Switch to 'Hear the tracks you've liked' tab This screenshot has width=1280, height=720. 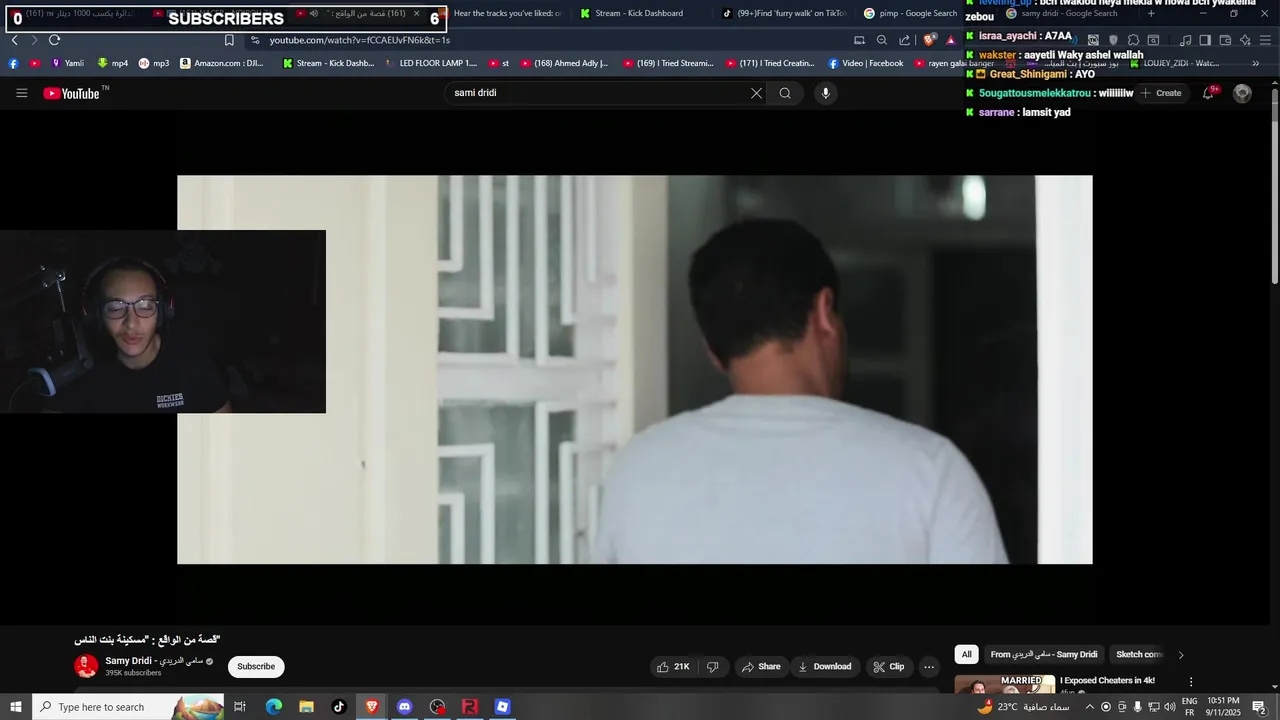point(507,13)
